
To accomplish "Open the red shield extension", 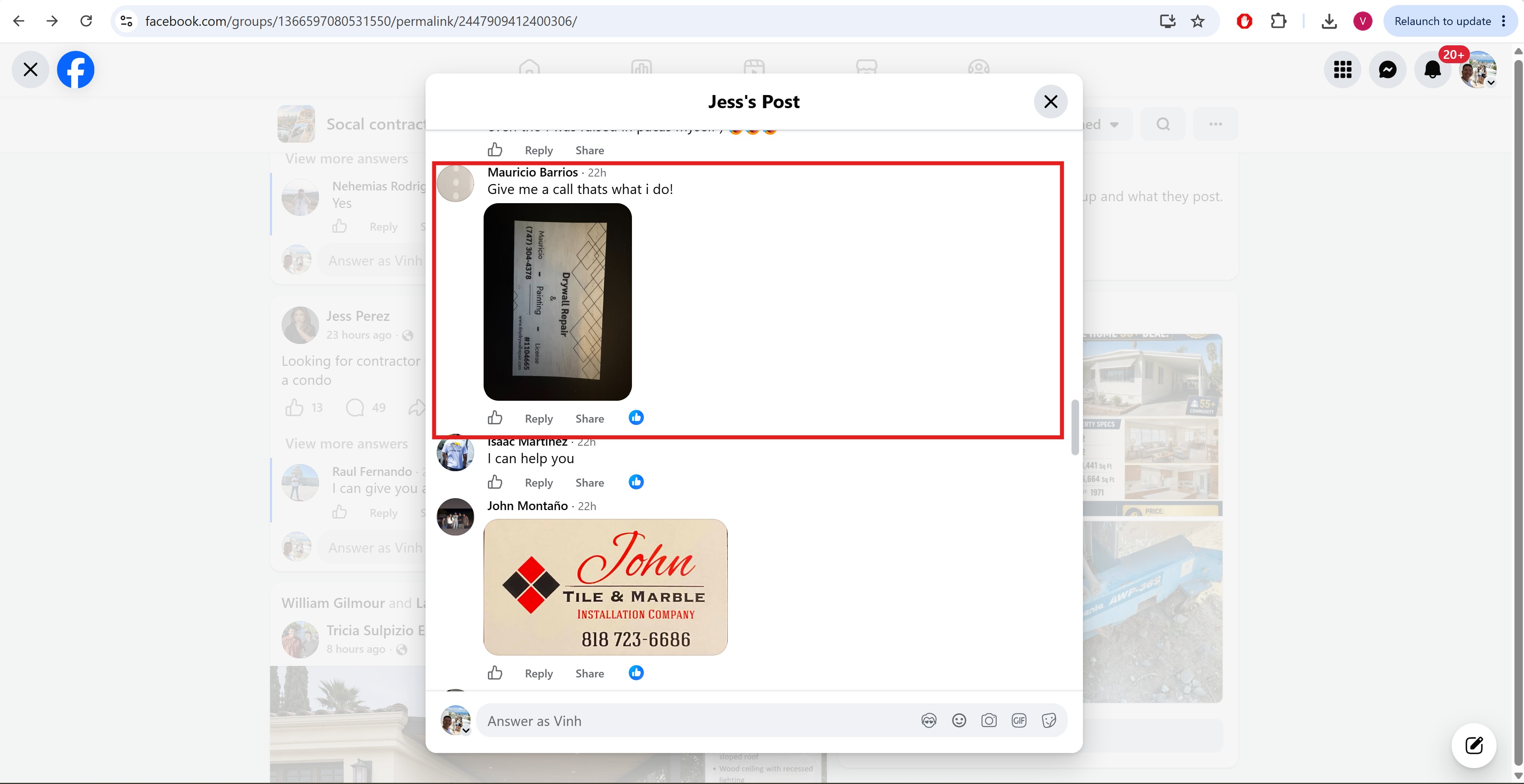I will point(1244,21).
